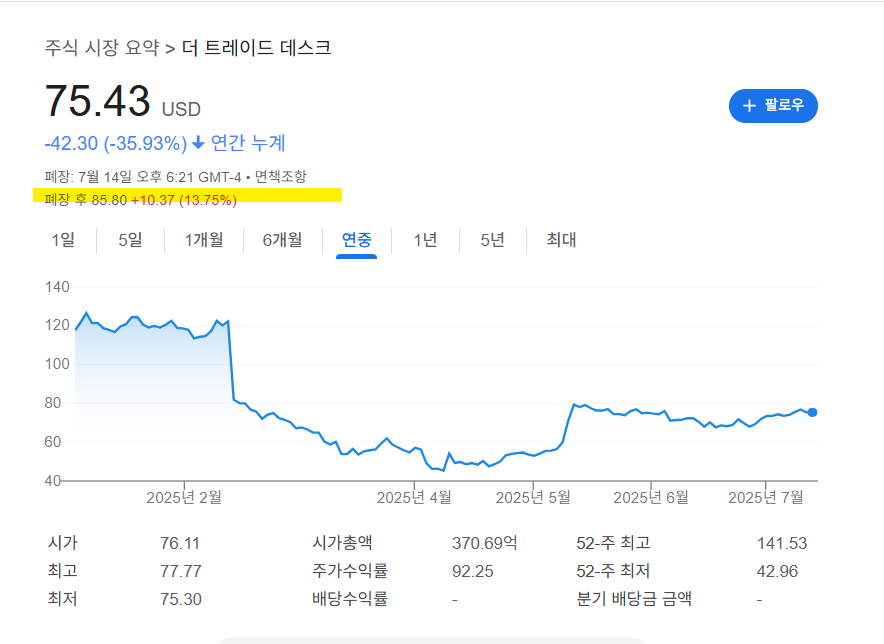Click the 더 트레이드 데스크 company name
The image size is (884, 644).
(256, 47)
